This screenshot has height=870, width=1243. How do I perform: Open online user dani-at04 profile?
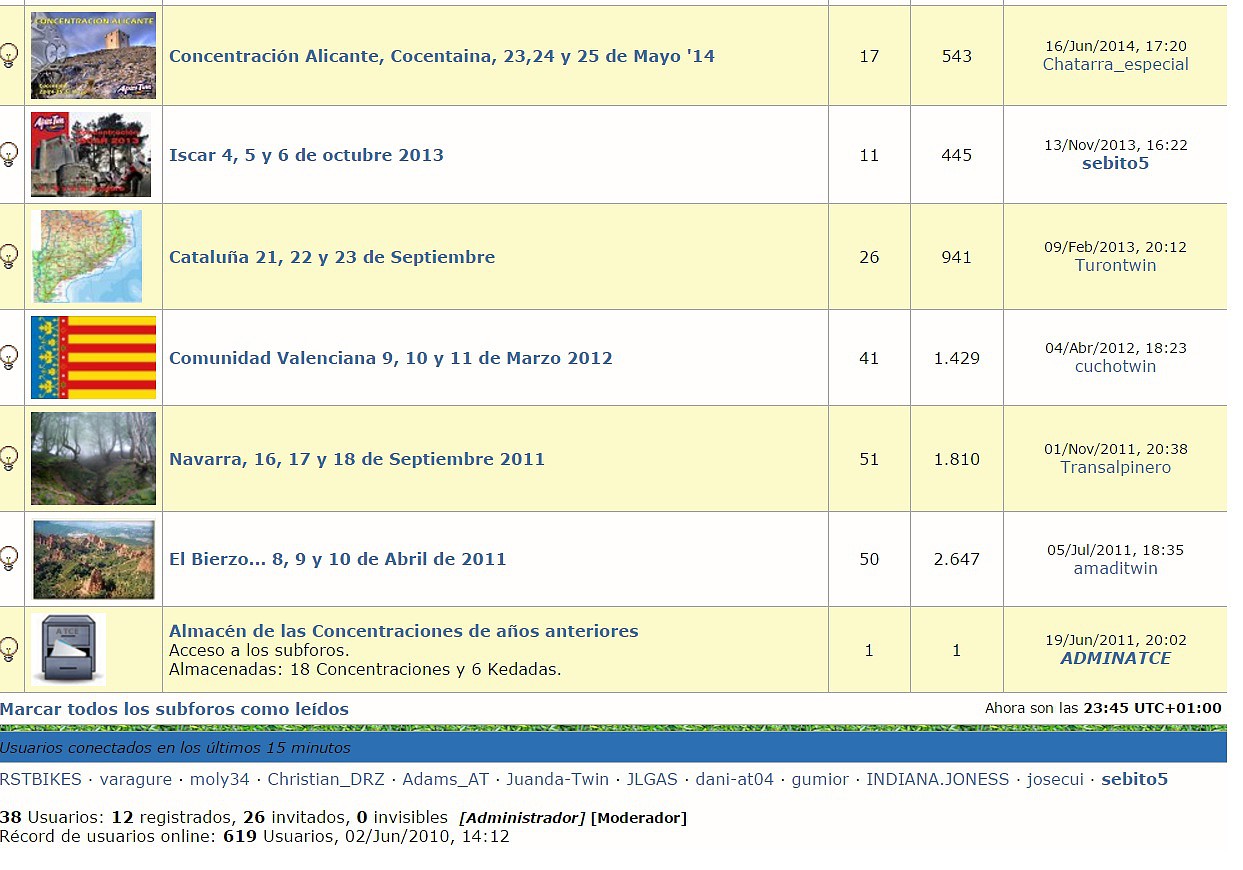[735, 779]
